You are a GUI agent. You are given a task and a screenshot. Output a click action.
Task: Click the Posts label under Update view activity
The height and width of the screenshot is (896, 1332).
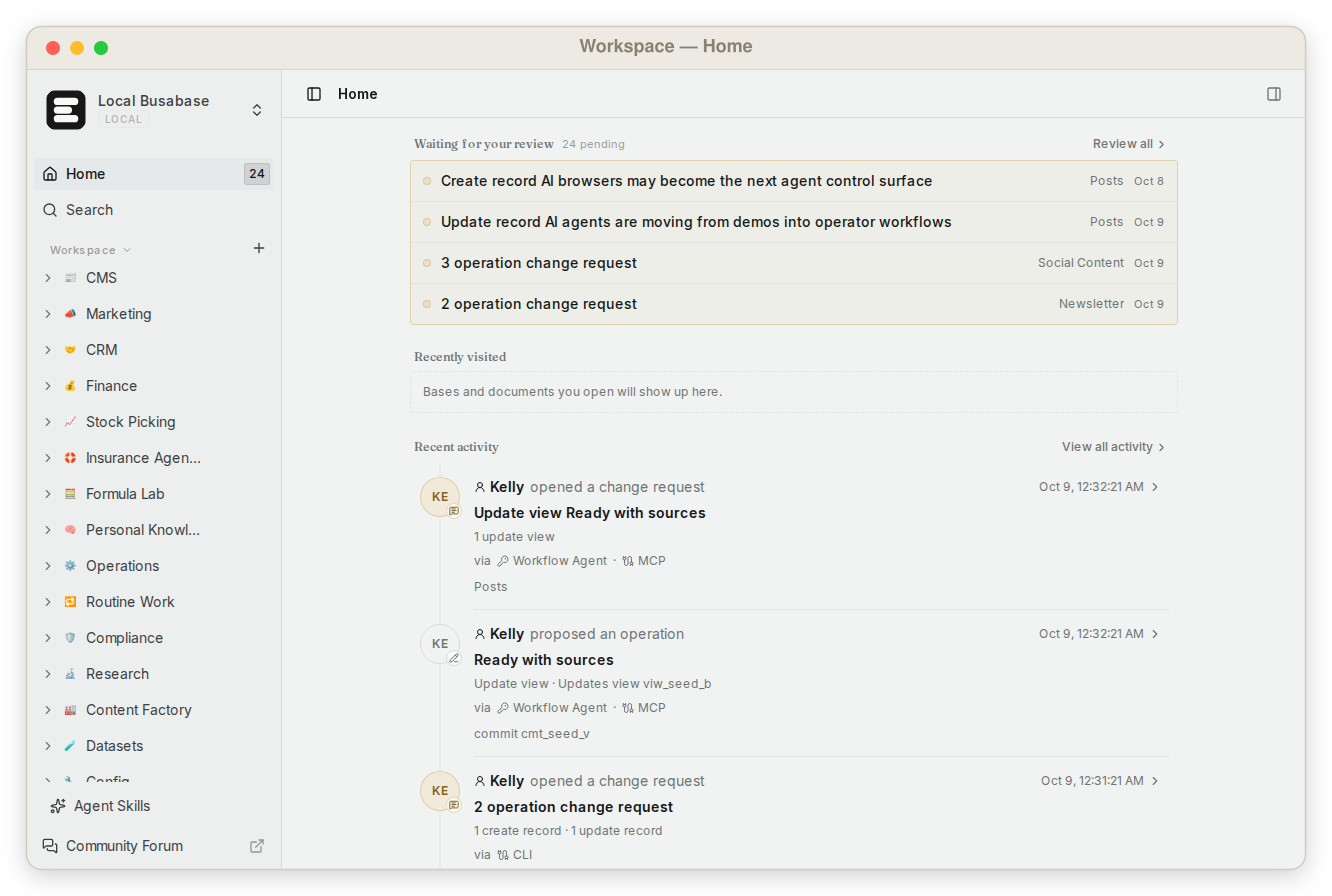click(x=491, y=587)
